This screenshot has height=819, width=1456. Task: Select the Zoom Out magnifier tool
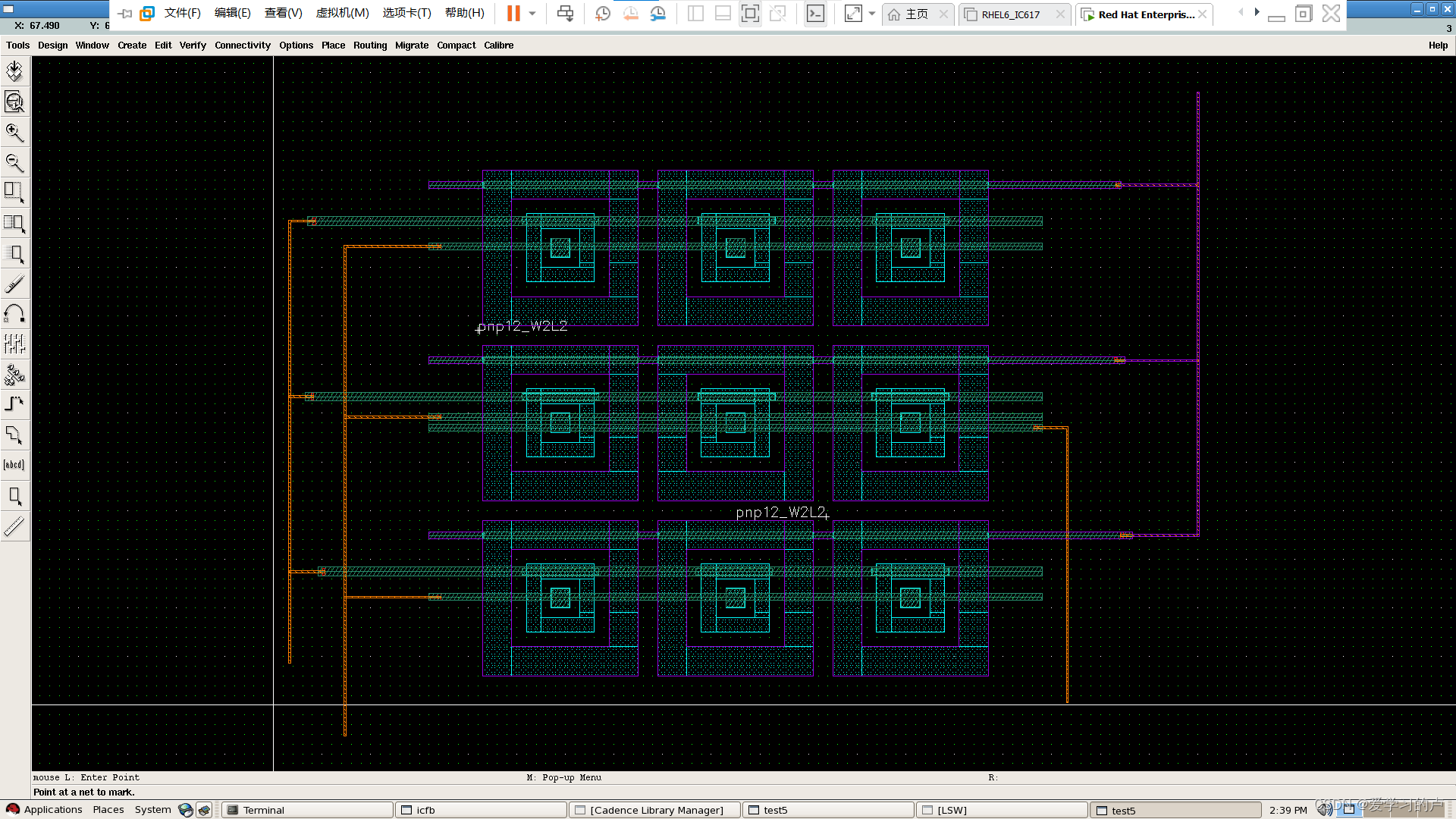(14, 162)
